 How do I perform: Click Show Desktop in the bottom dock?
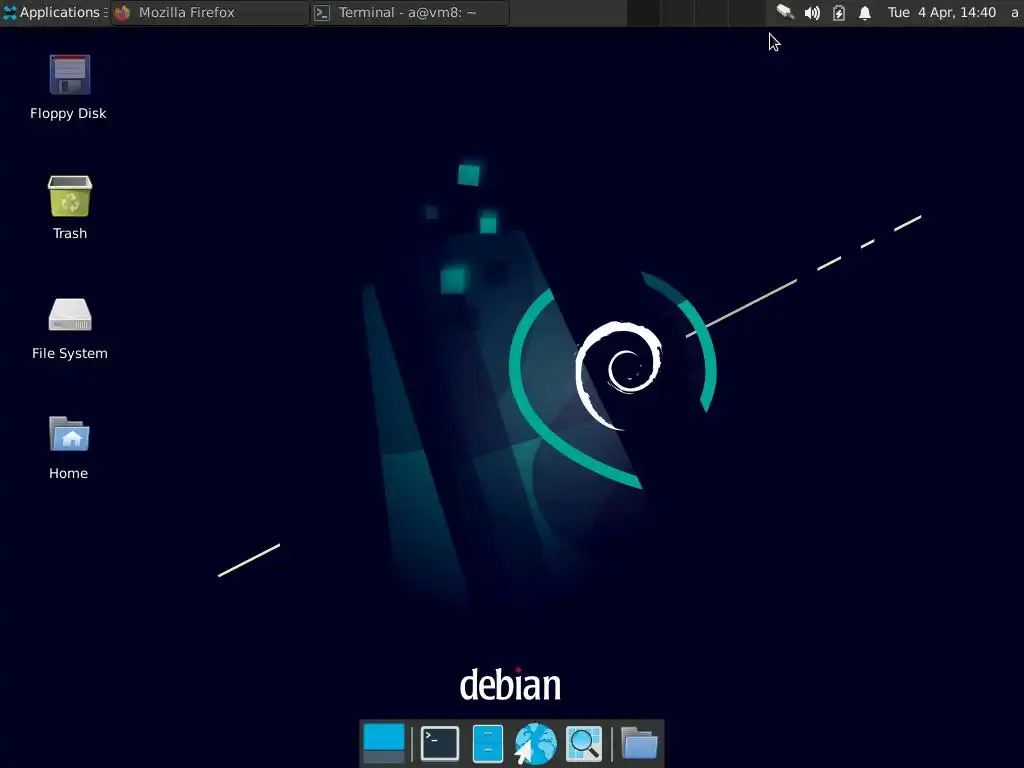[384, 743]
